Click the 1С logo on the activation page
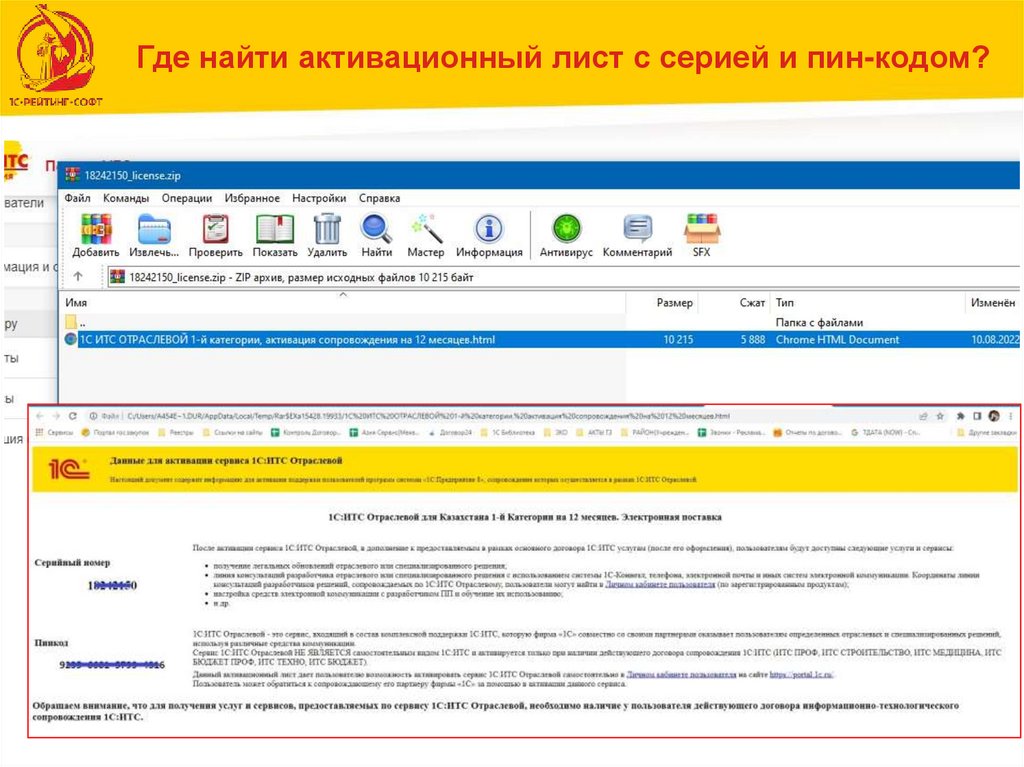 pos(69,468)
